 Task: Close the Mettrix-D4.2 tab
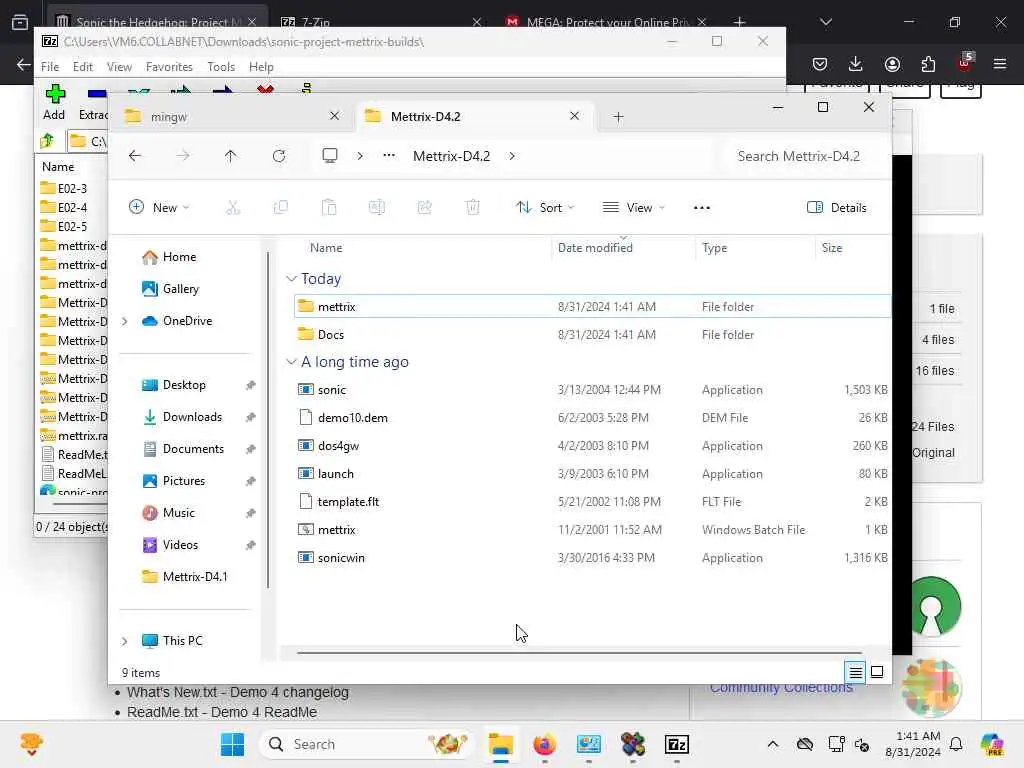pos(574,116)
